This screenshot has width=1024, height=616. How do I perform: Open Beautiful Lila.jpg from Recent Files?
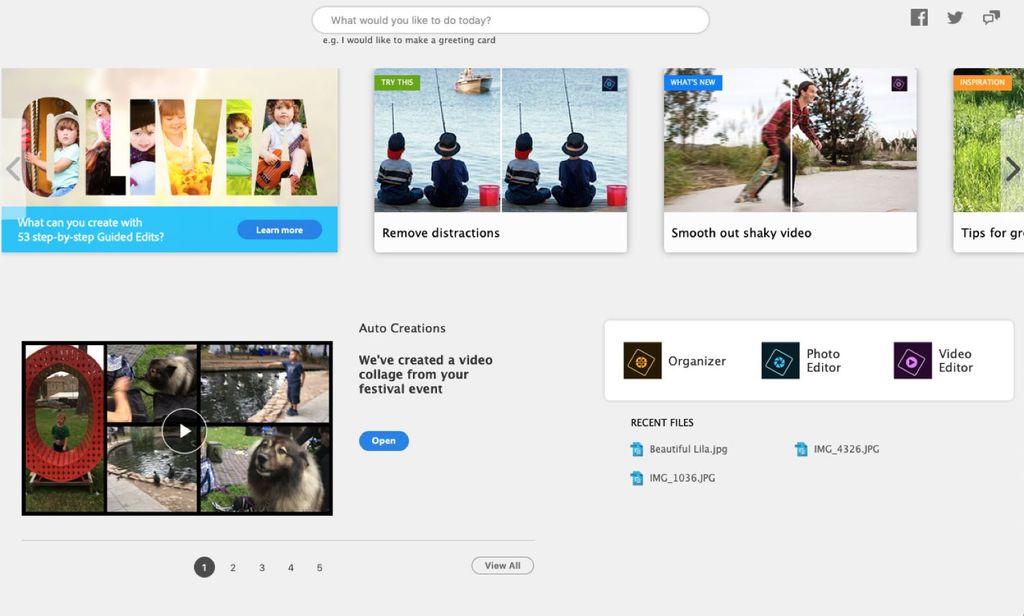click(687, 449)
